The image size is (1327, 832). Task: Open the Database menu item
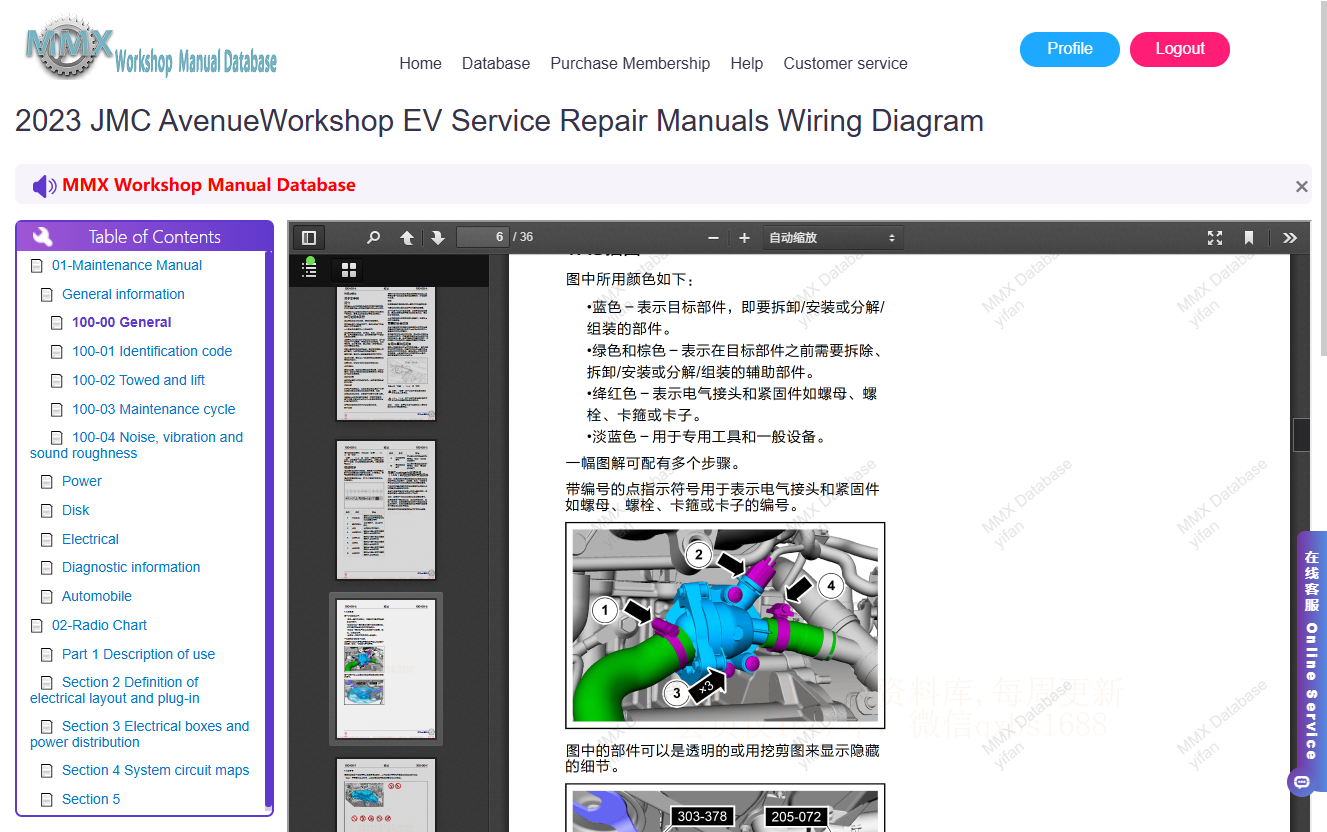pos(496,63)
